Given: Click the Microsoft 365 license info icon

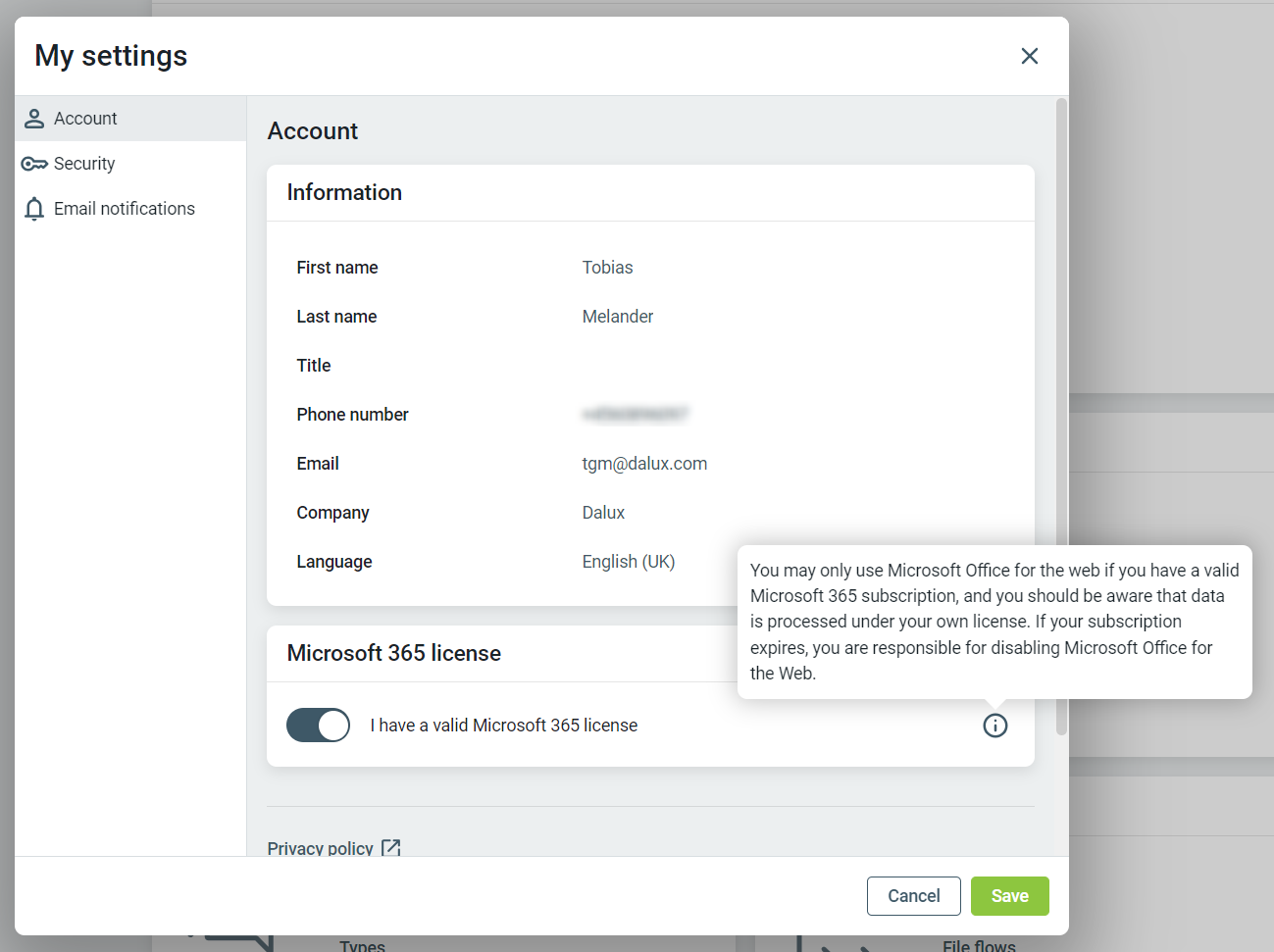Looking at the screenshot, I should 994,726.
